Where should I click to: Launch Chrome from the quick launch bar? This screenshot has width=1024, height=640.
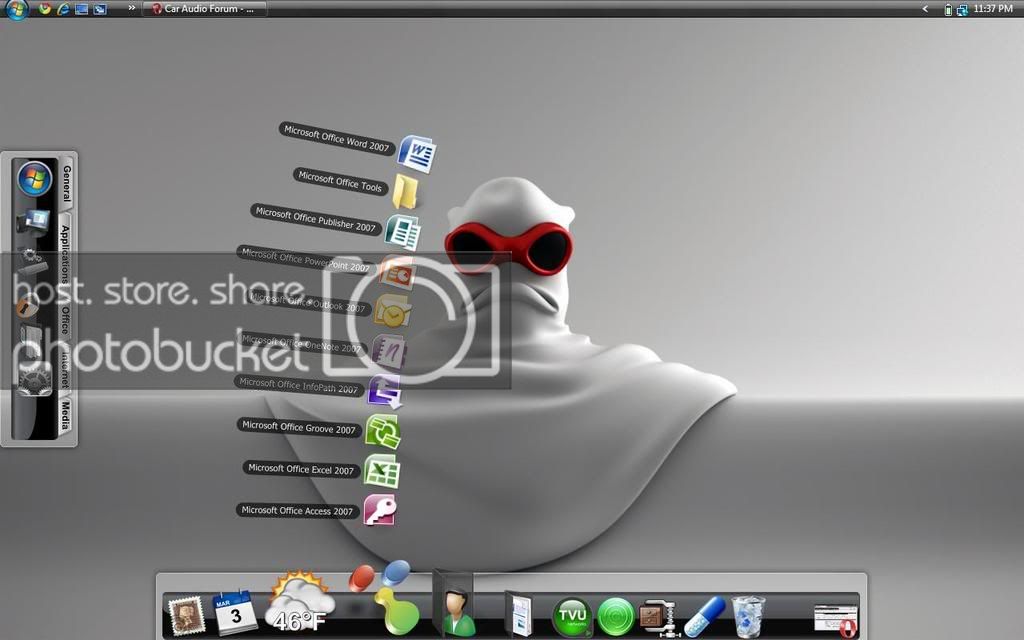click(45, 9)
